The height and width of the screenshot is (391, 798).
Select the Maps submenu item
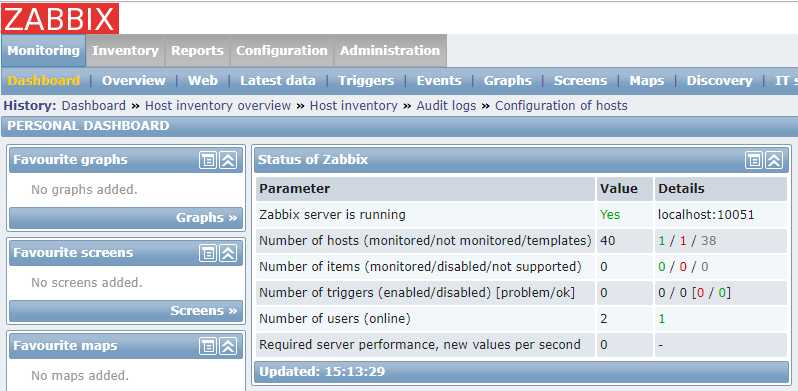coord(647,80)
